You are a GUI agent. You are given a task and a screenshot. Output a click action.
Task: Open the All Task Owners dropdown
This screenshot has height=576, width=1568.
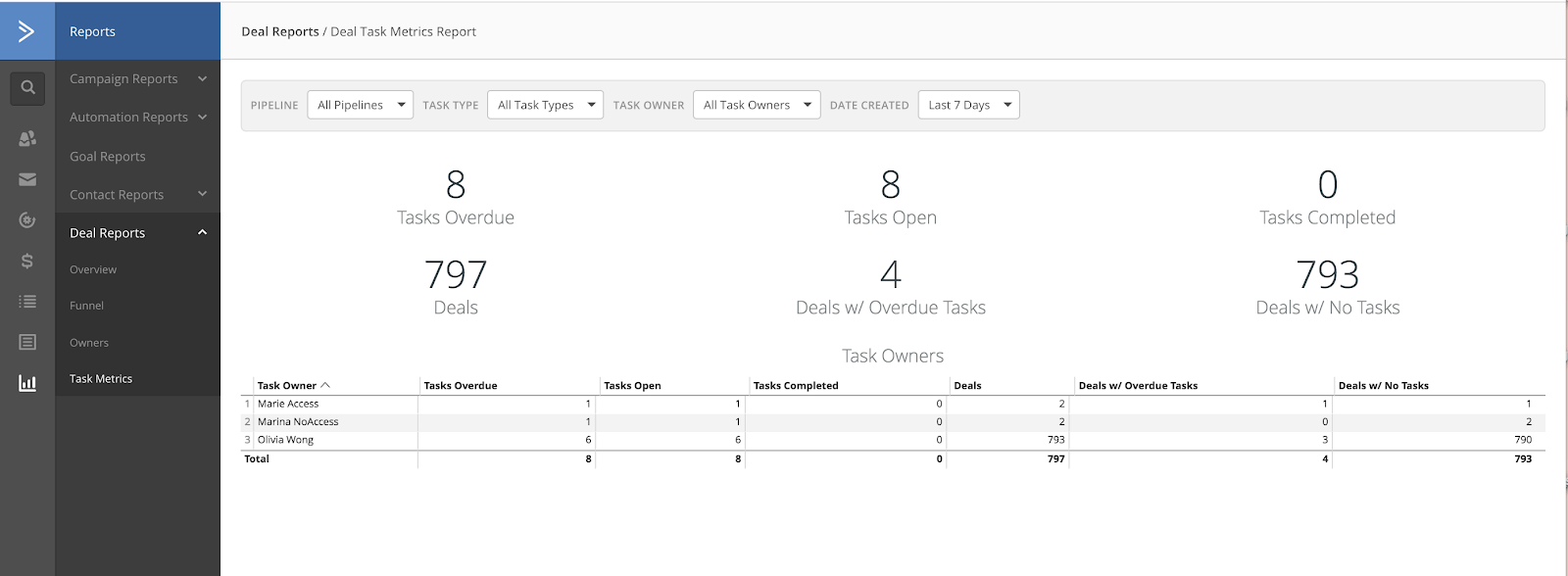pos(757,105)
